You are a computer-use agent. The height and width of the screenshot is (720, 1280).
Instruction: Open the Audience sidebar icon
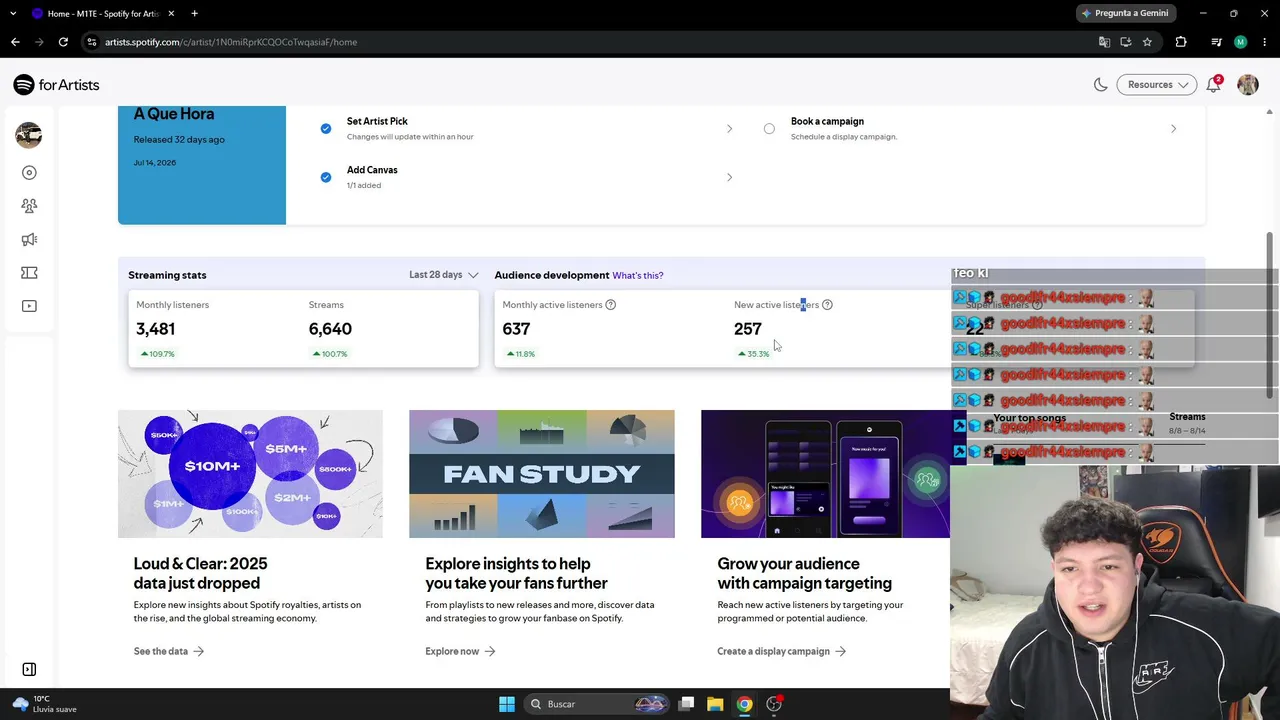pyautogui.click(x=29, y=206)
